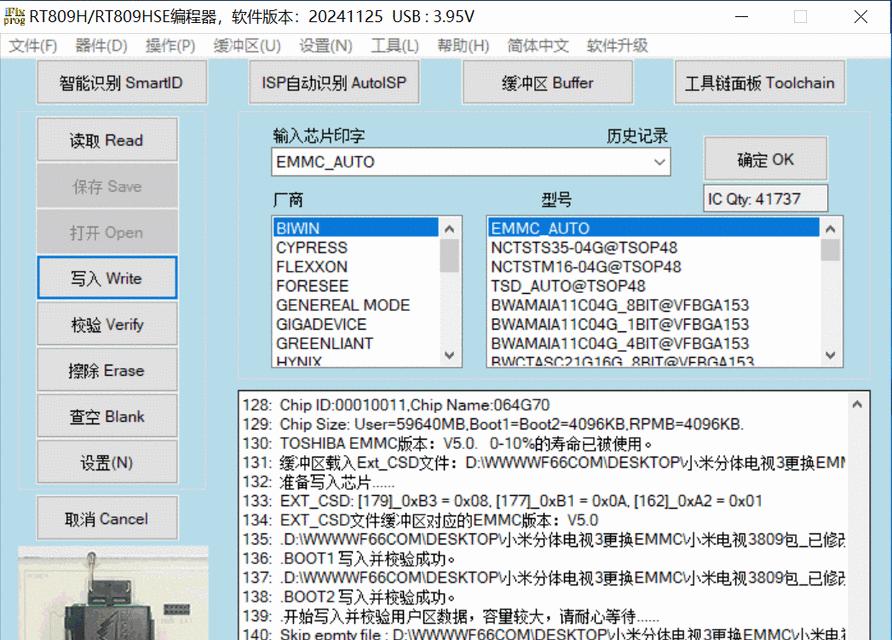Select NCTSTS35-04G@TSOP48 model
The image size is (892, 640).
[653, 247]
